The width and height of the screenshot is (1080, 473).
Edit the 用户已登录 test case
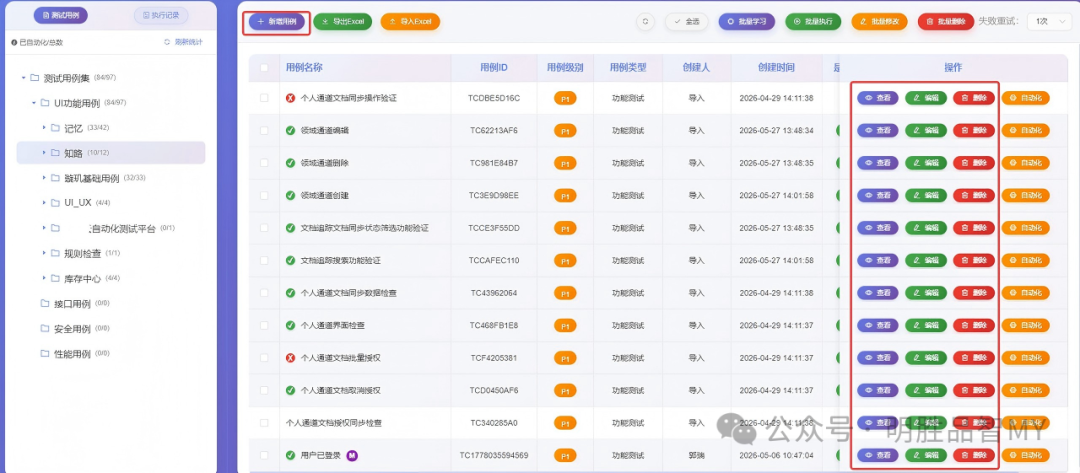tap(926, 455)
